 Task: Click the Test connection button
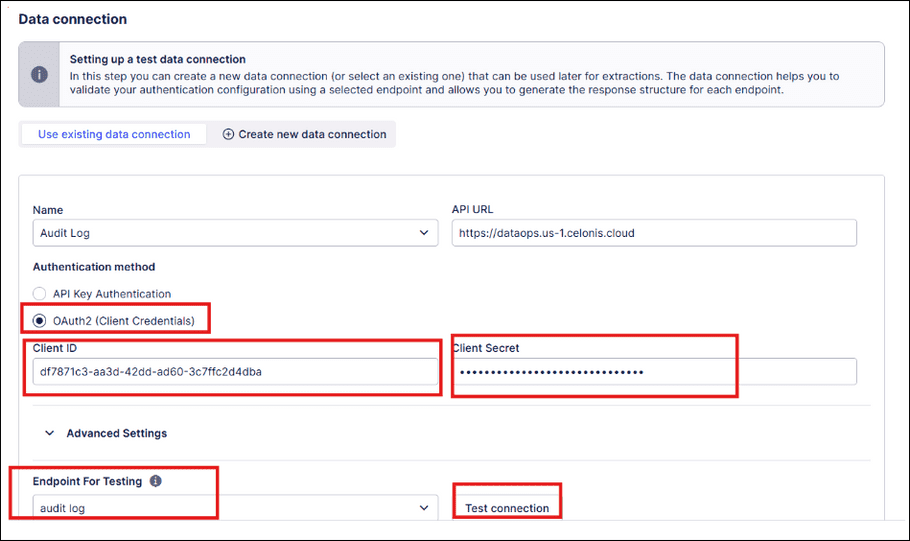(x=507, y=508)
